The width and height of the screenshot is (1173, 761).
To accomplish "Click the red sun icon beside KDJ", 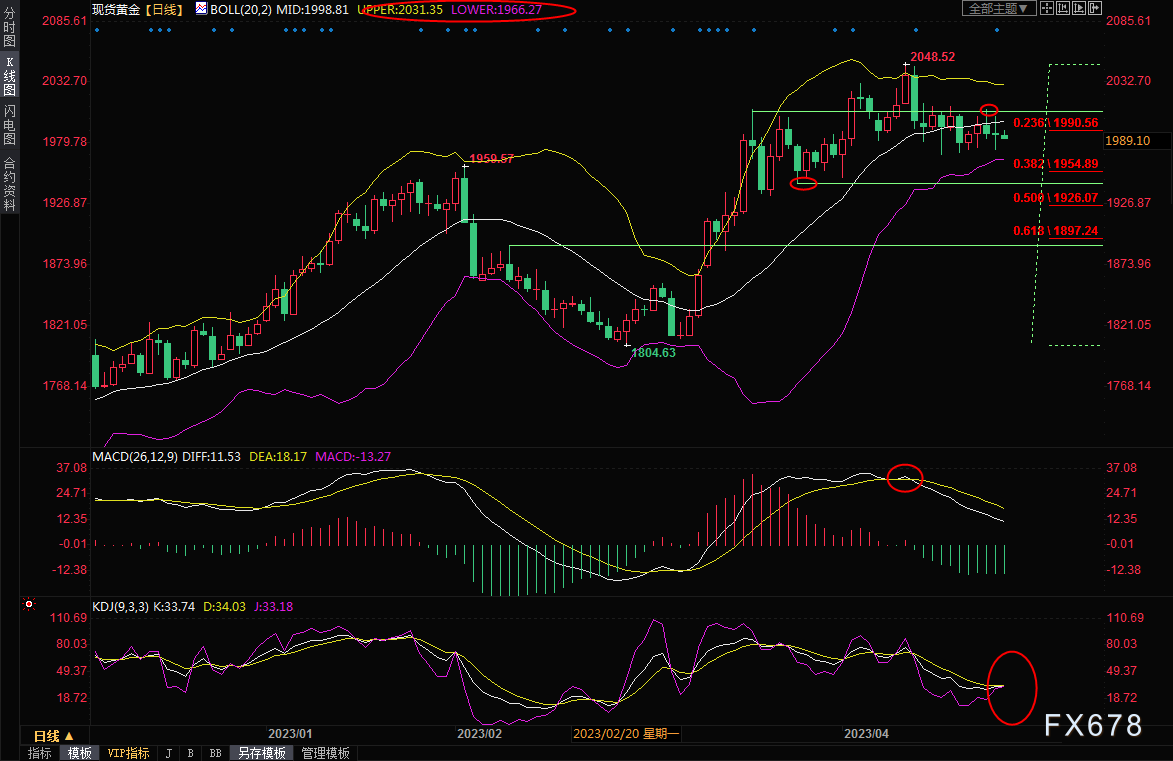I will coord(28,605).
